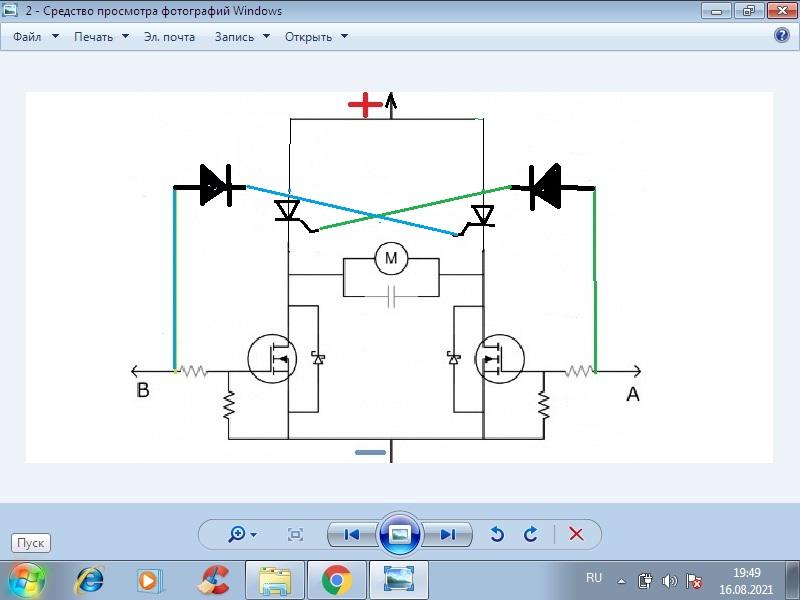The width and height of the screenshot is (800, 600).
Task: Minimize the photo viewer window
Action: pos(716,11)
